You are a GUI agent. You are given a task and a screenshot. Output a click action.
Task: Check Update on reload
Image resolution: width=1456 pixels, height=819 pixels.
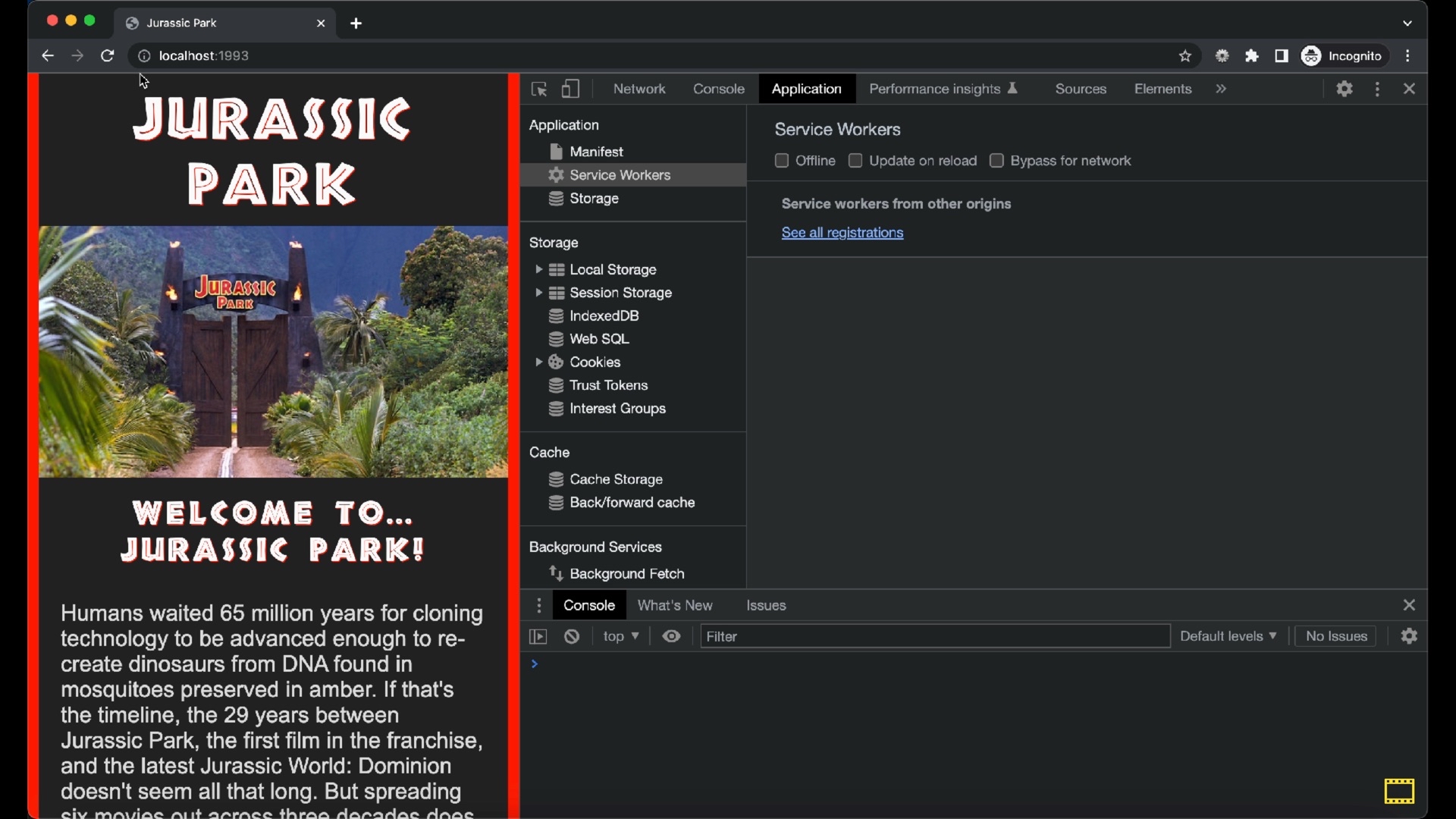pyautogui.click(x=855, y=161)
